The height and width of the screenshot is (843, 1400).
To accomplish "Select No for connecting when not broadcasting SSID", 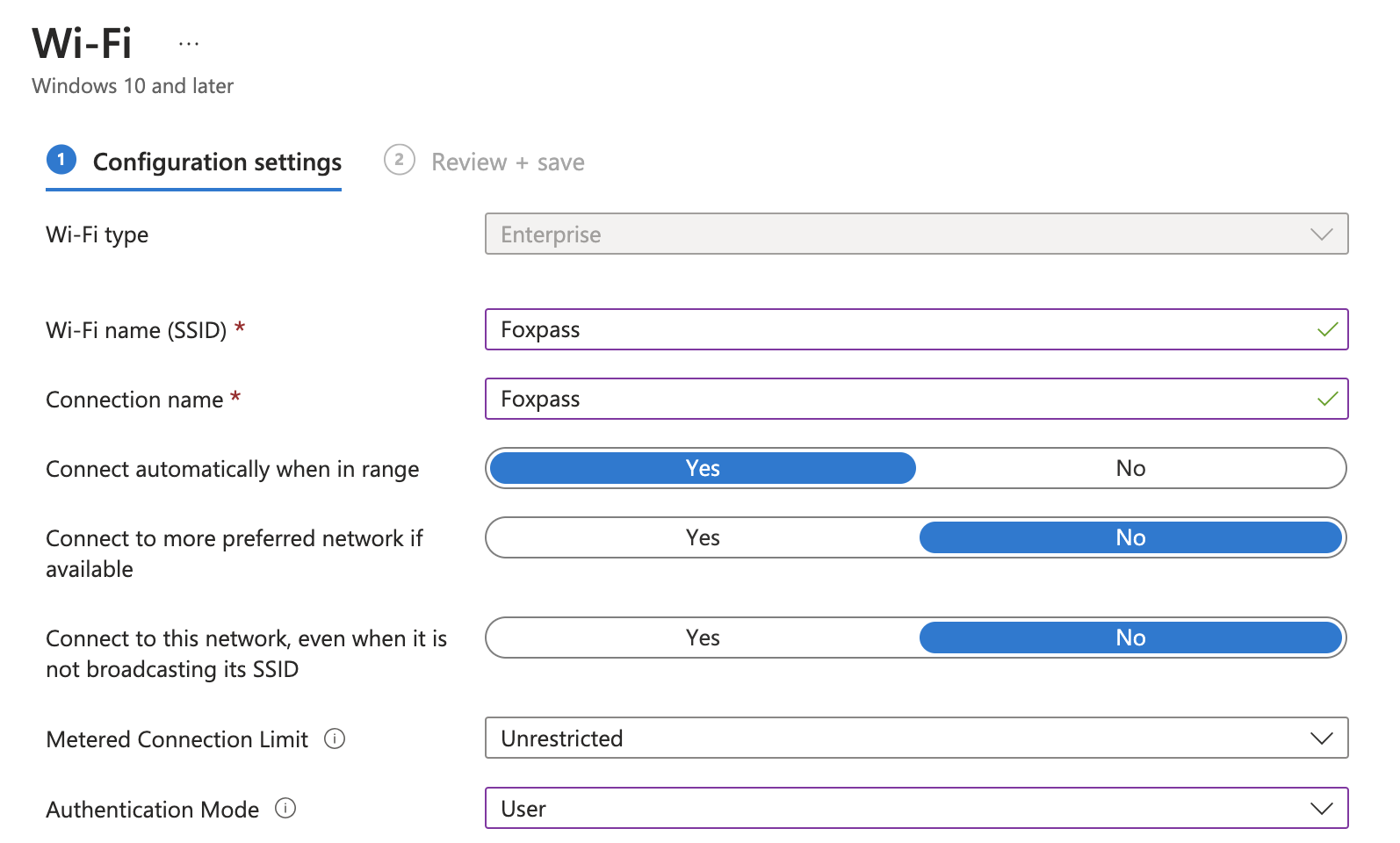I will (1130, 638).
